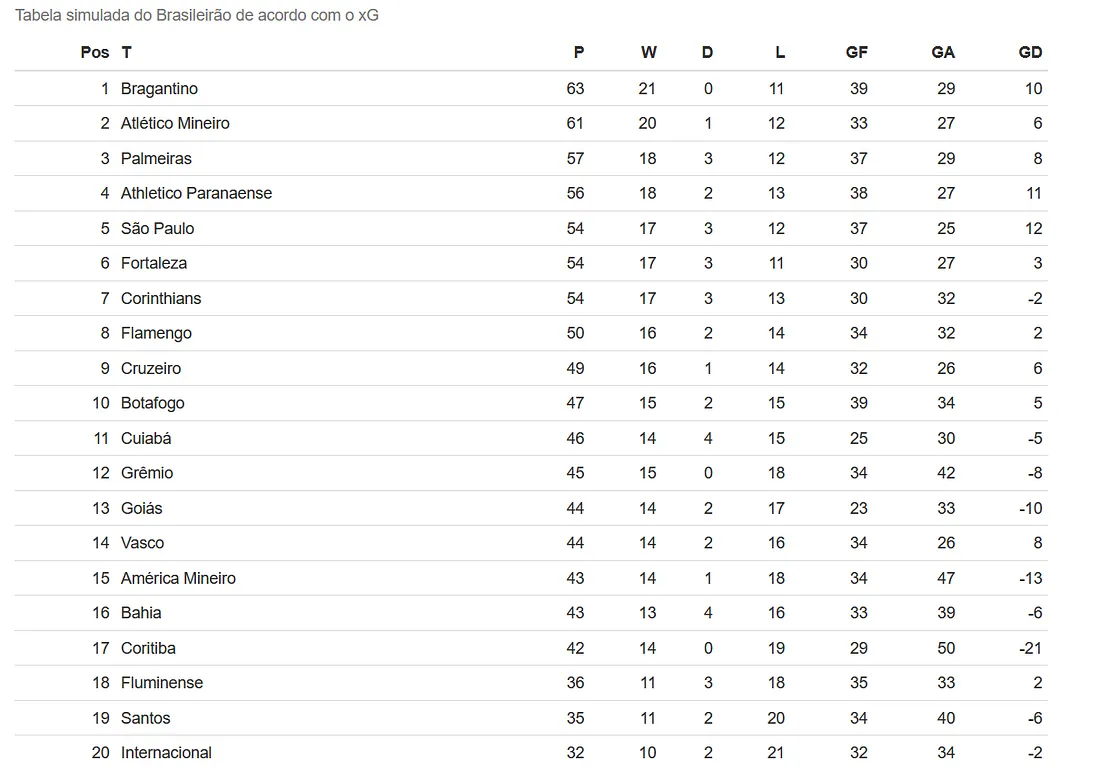
Task: Click the Botafogo team name
Action: 152,403
